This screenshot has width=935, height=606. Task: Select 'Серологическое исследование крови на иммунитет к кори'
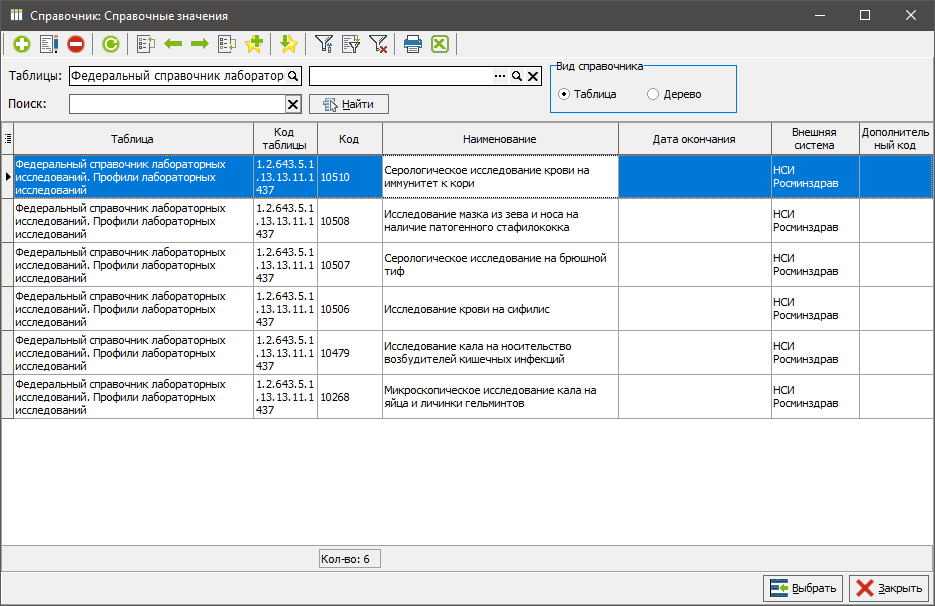[x=500, y=177]
